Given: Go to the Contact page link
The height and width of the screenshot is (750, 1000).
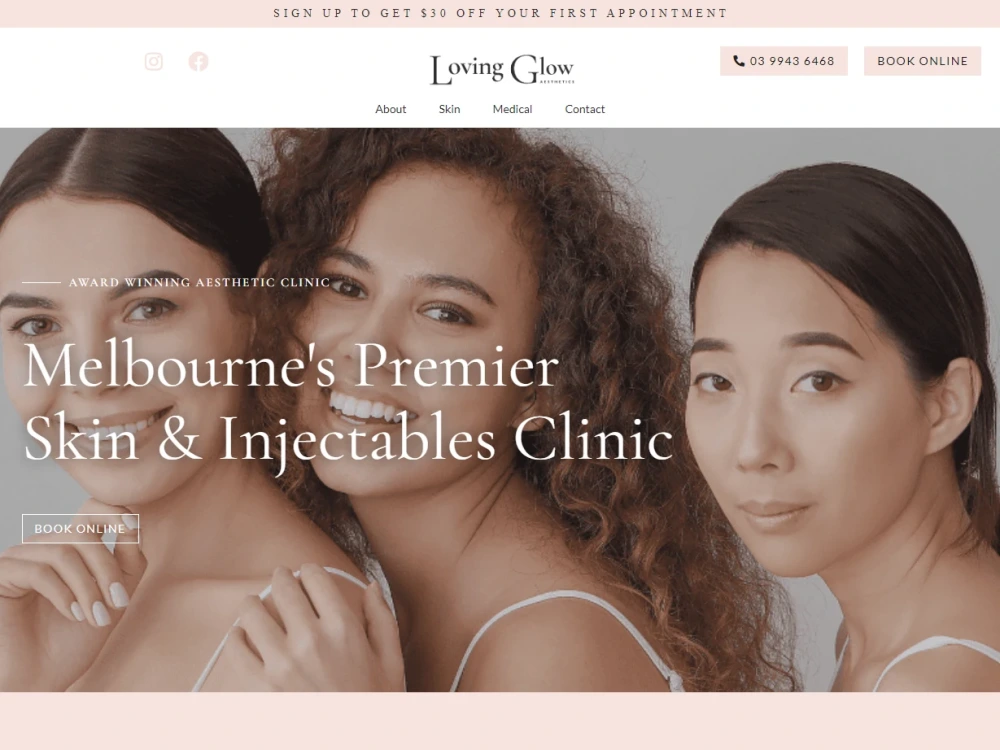Looking at the screenshot, I should click(585, 109).
